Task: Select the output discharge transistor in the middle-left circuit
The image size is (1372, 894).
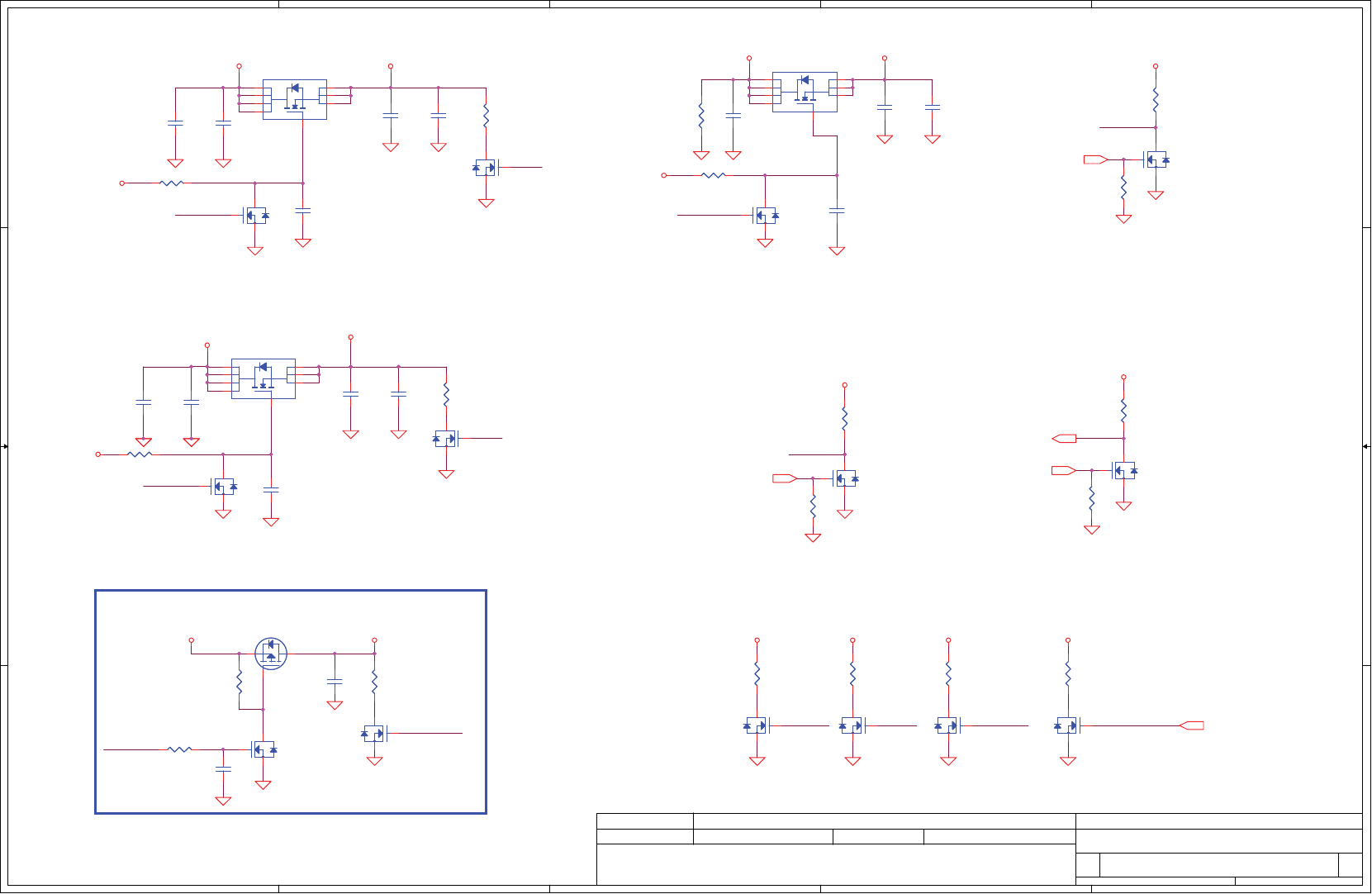Action: (446, 439)
